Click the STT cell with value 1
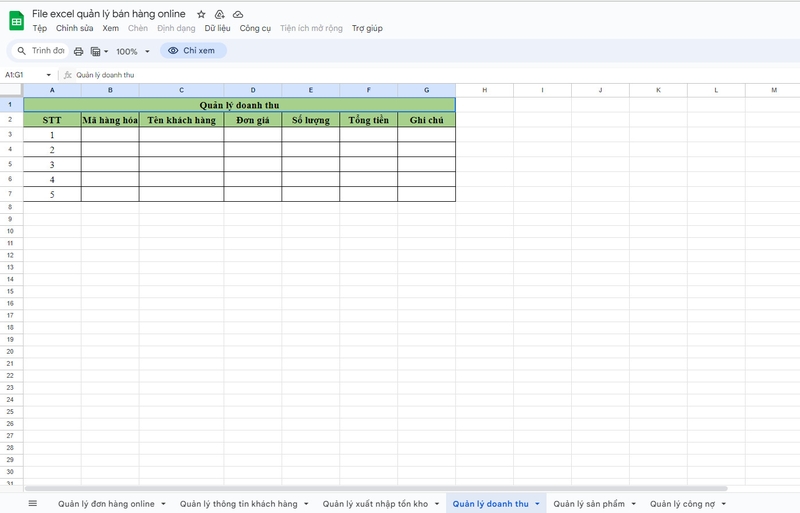This screenshot has width=800, height=513. click(x=52, y=135)
